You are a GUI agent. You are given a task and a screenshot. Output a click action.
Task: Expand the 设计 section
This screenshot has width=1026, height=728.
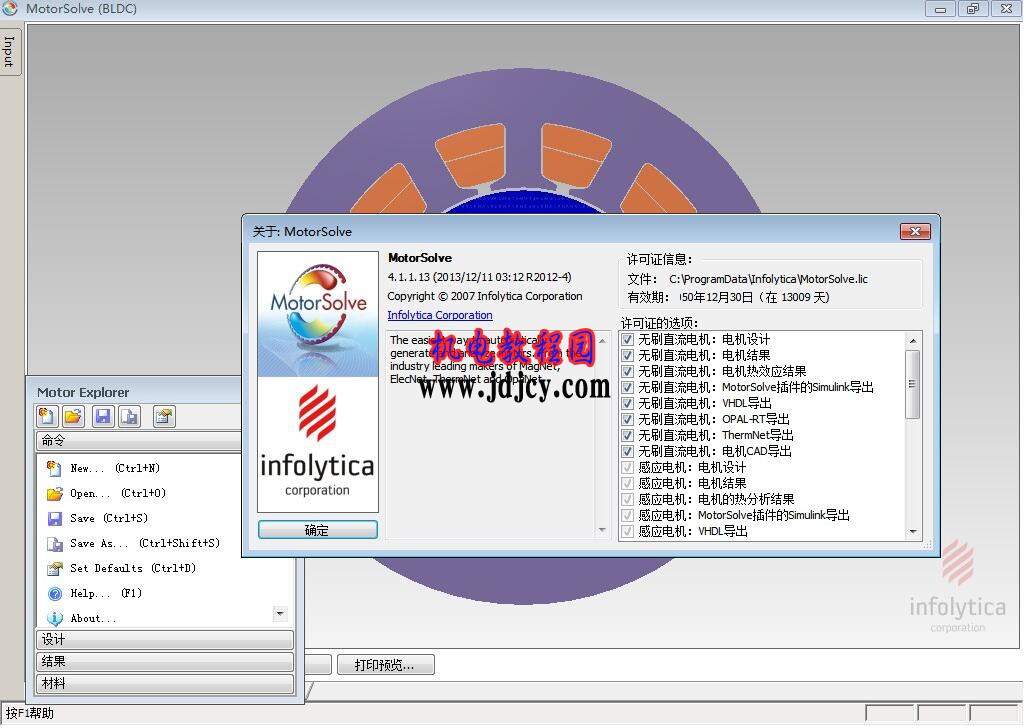(165, 639)
